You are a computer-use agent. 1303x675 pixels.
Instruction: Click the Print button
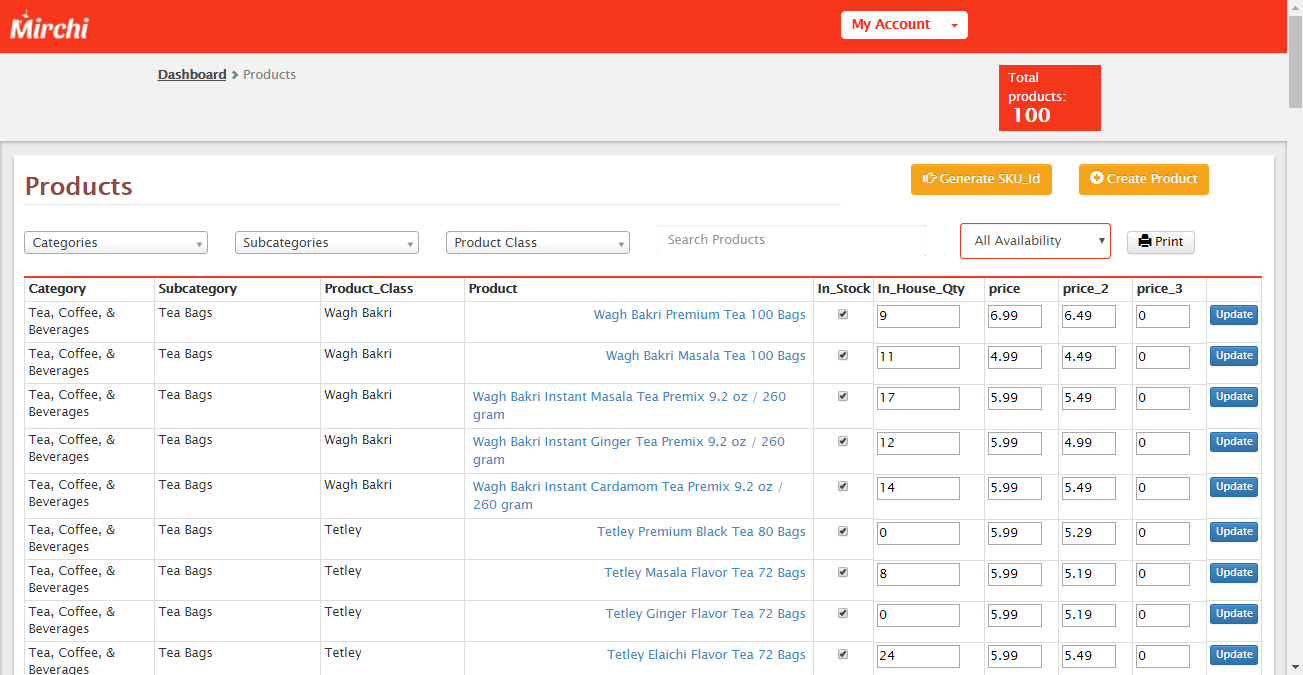(x=1160, y=242)
